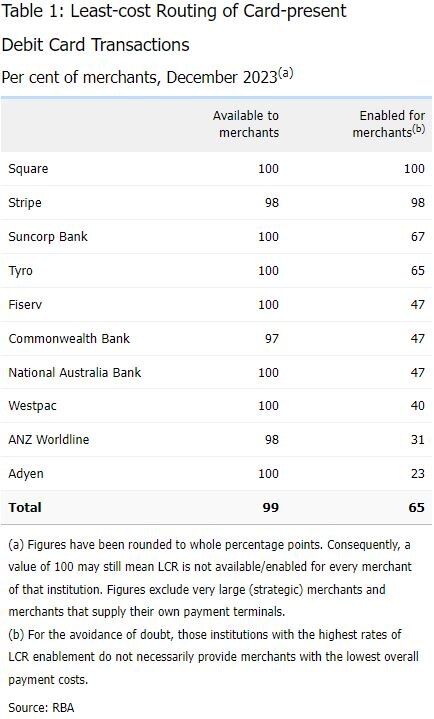Viewport: 434px width, 719px height.
Task: Select the Adyen row label
Action: (26, 473)
